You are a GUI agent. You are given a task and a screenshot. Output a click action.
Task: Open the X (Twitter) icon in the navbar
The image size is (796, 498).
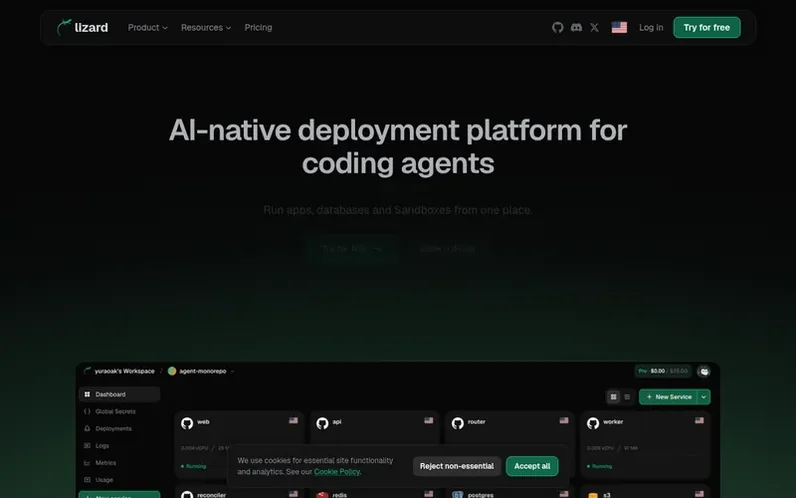click(594, 27)
